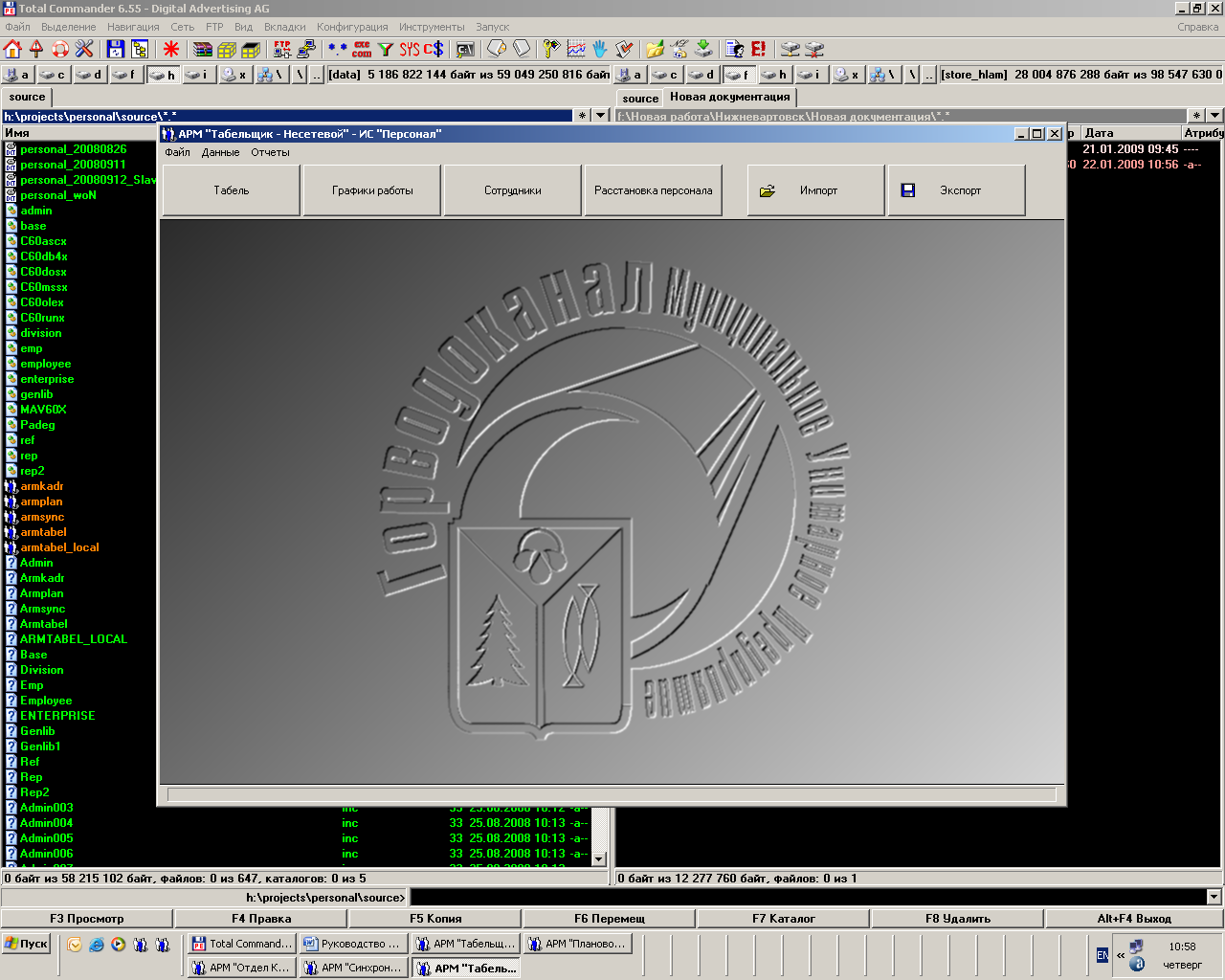Click the Графики работы button
Image resolution: width=1225 pixels, height=980 pixels.
372,190
